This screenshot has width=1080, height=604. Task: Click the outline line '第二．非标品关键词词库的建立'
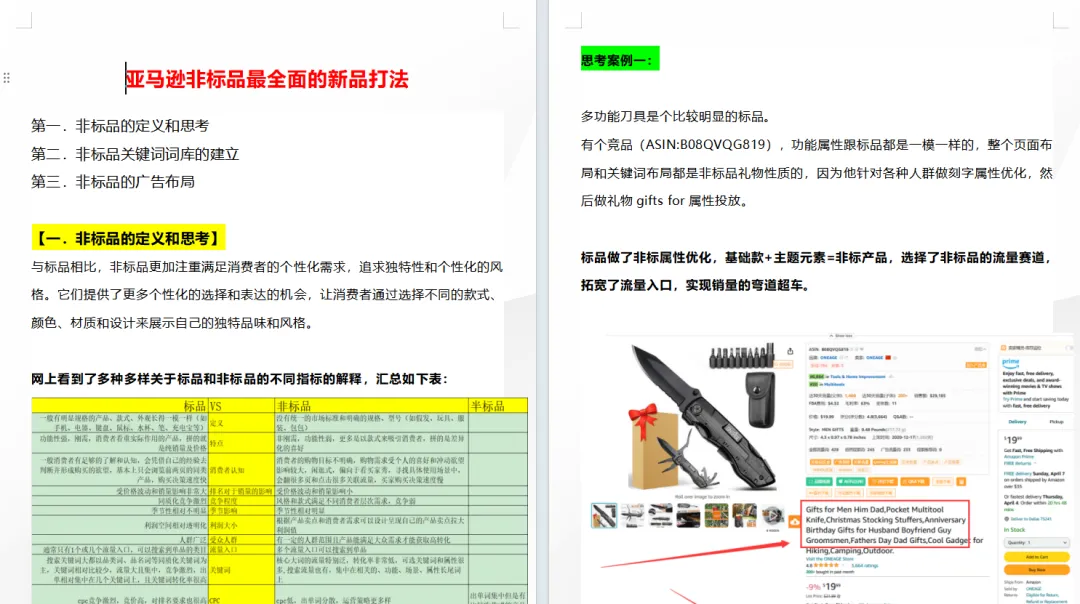135,154
